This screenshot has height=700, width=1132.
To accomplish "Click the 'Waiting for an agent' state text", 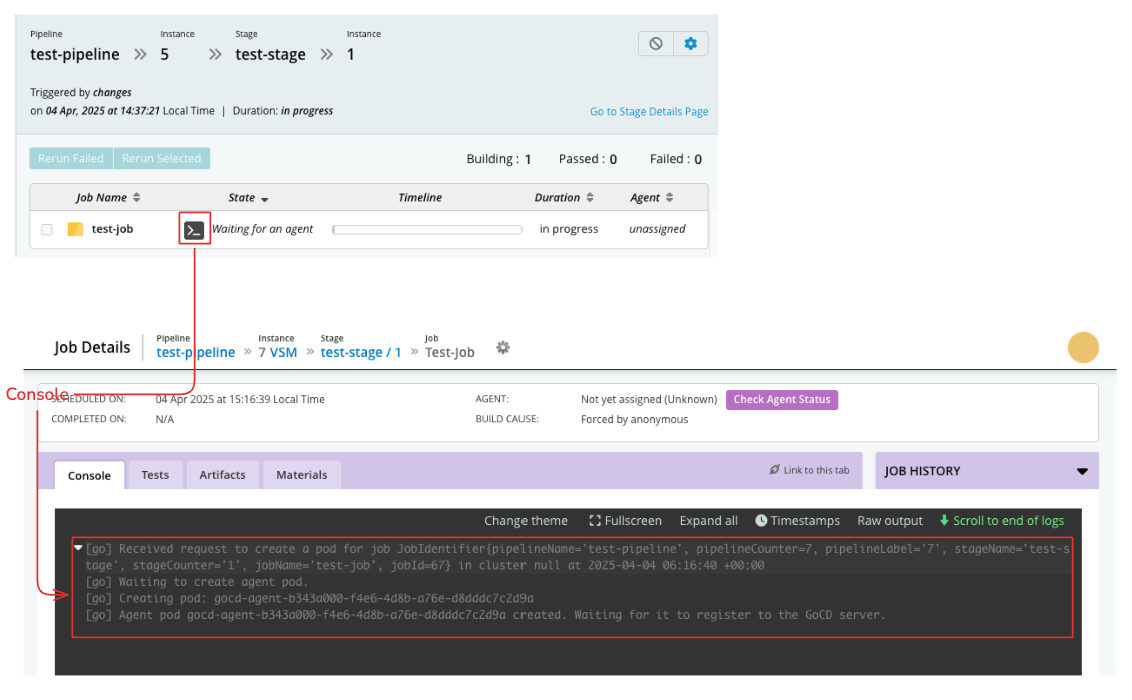I will (x=262, y=229).
